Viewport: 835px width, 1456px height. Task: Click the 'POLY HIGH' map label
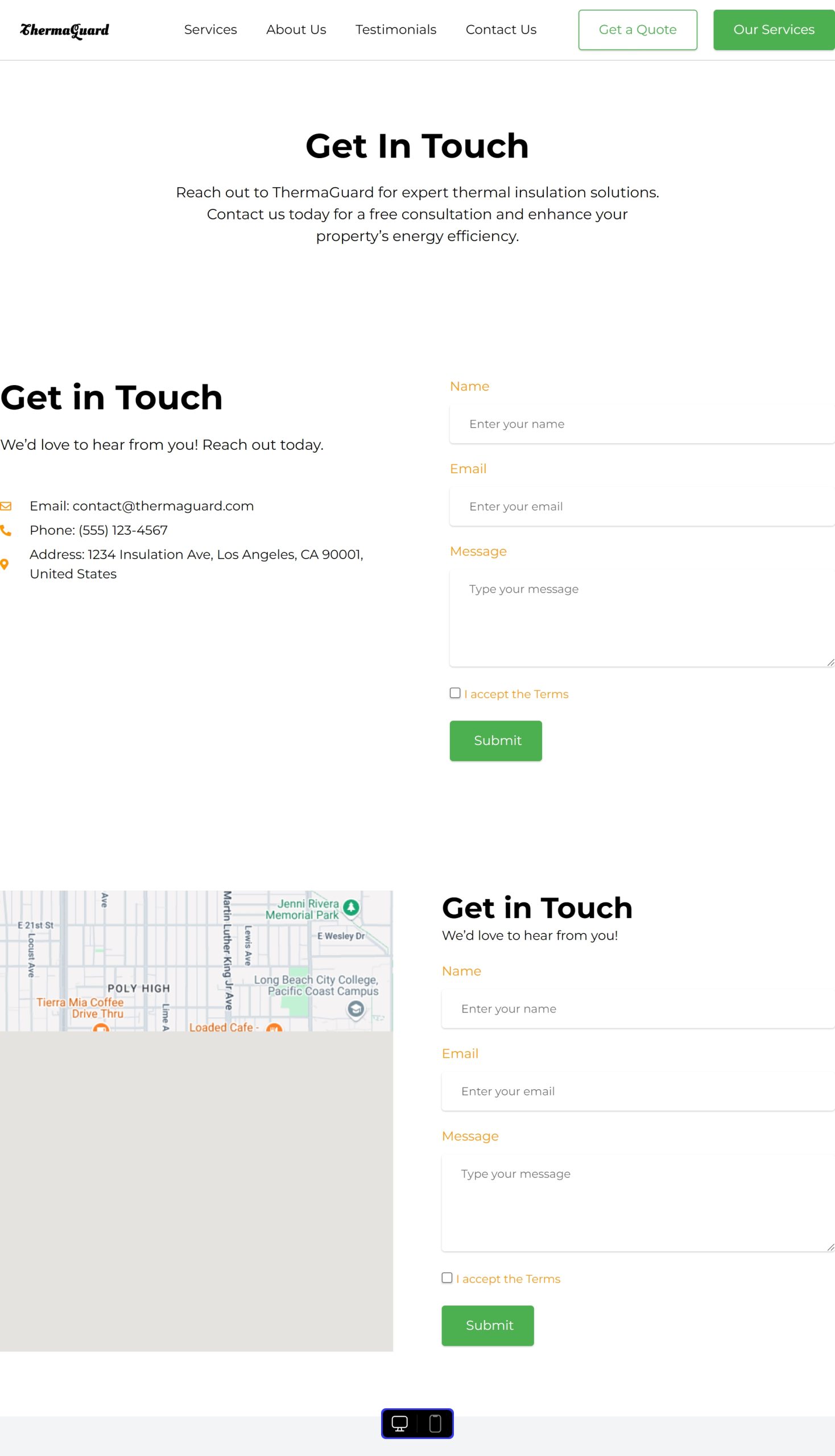point(139,988)
